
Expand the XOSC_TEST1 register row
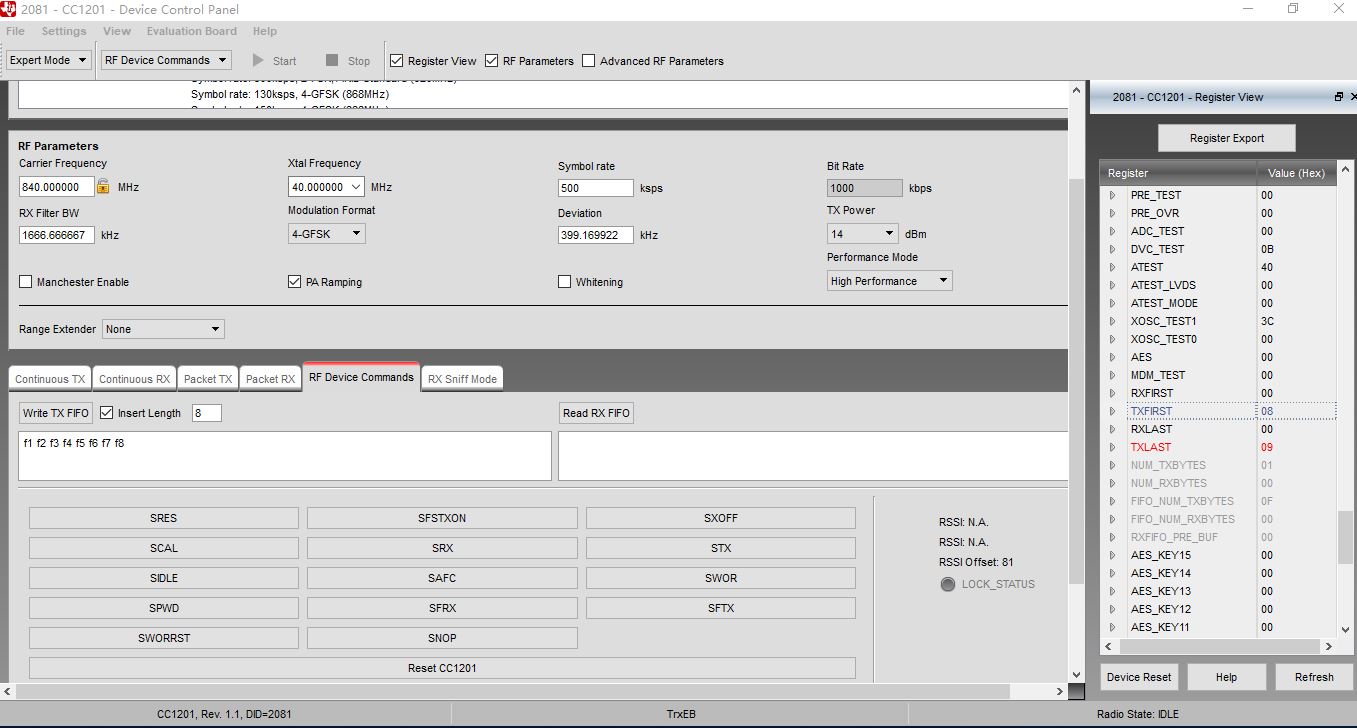point(1112,321)
